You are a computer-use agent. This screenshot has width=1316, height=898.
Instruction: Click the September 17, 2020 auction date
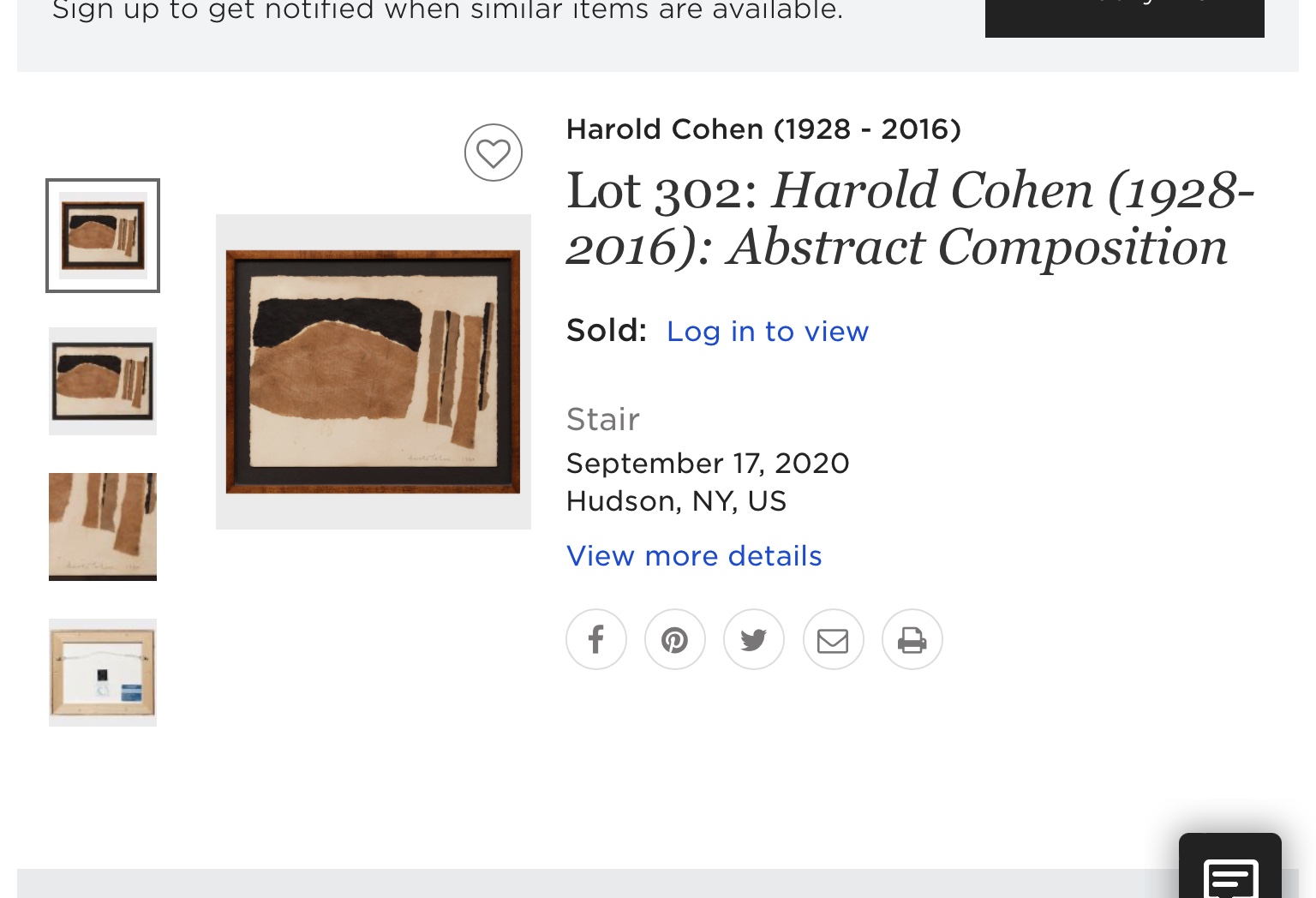pyautogui.click(x=708, y=464)
